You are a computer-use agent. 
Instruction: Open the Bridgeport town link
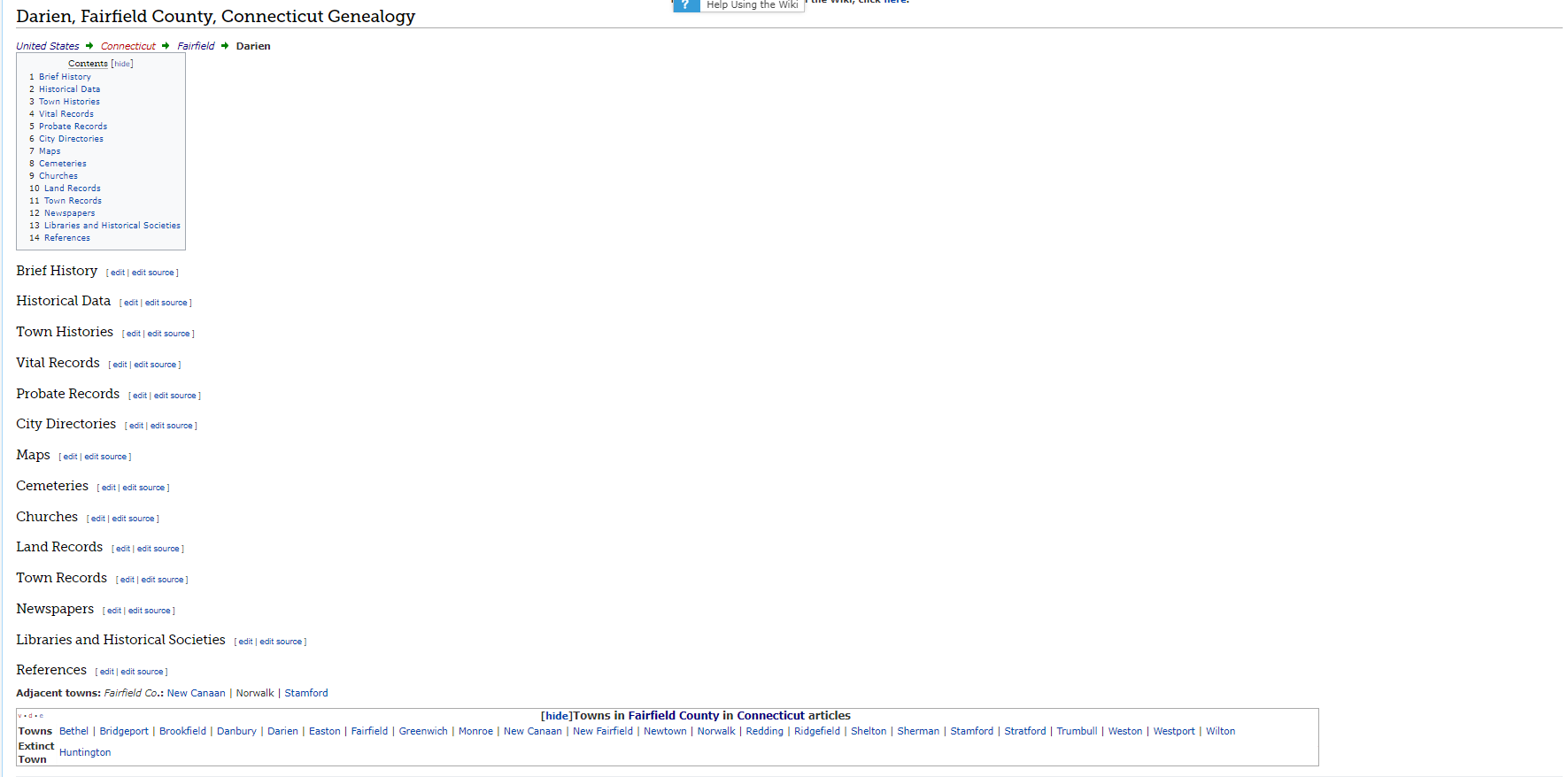[x=124, y=731]
